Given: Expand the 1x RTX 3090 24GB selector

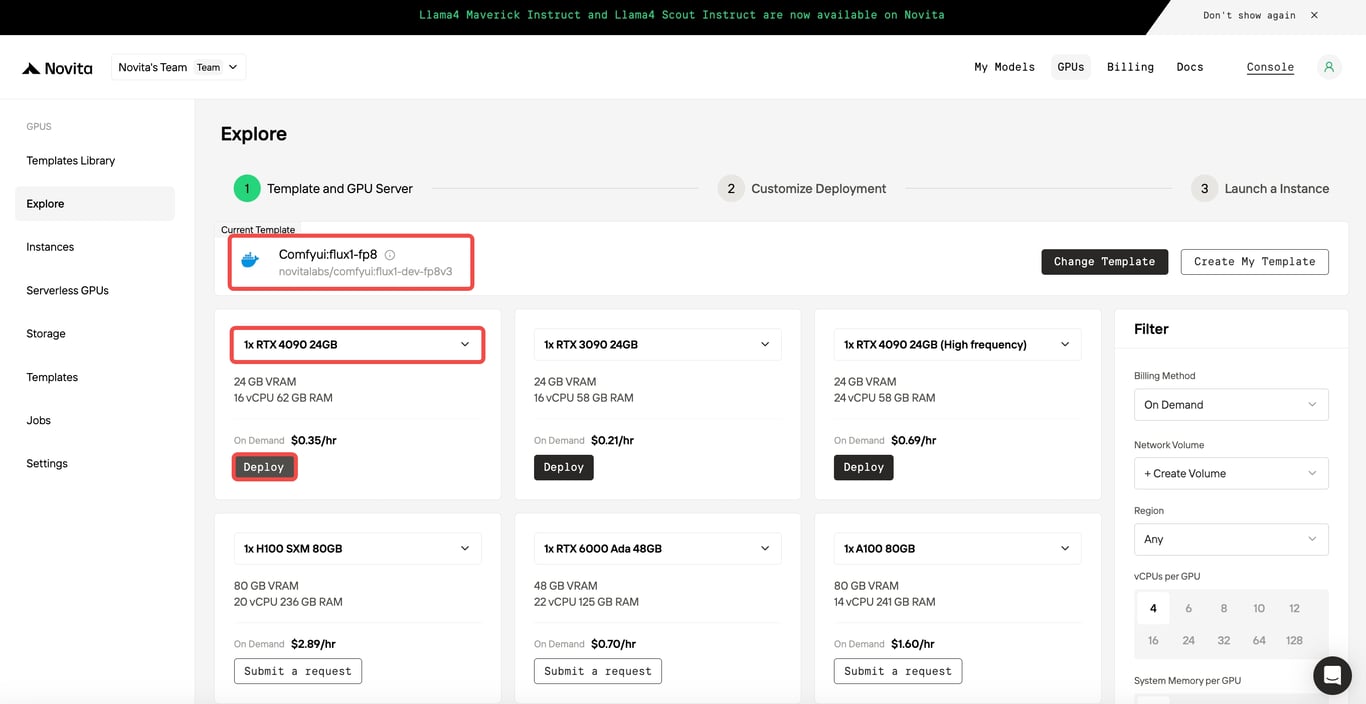Looking at the screenshot, I should click(x=657, y=344).
